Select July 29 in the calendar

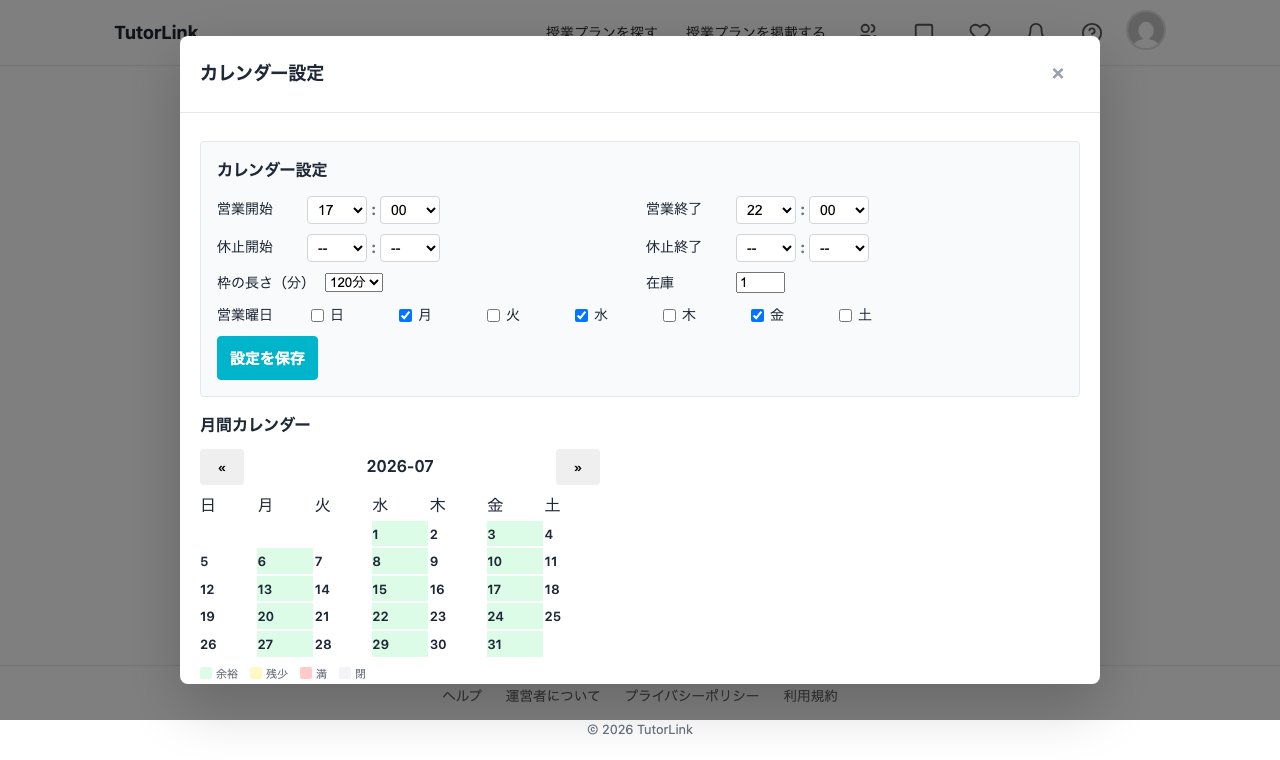400,644
